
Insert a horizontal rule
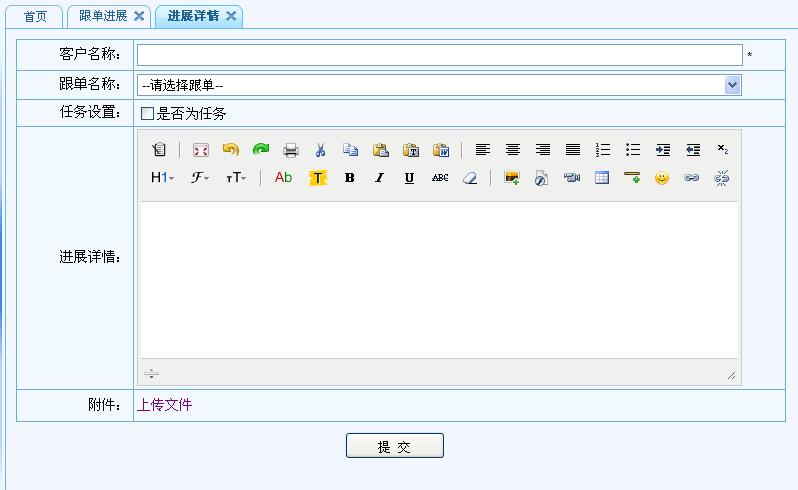click(632, 178)
